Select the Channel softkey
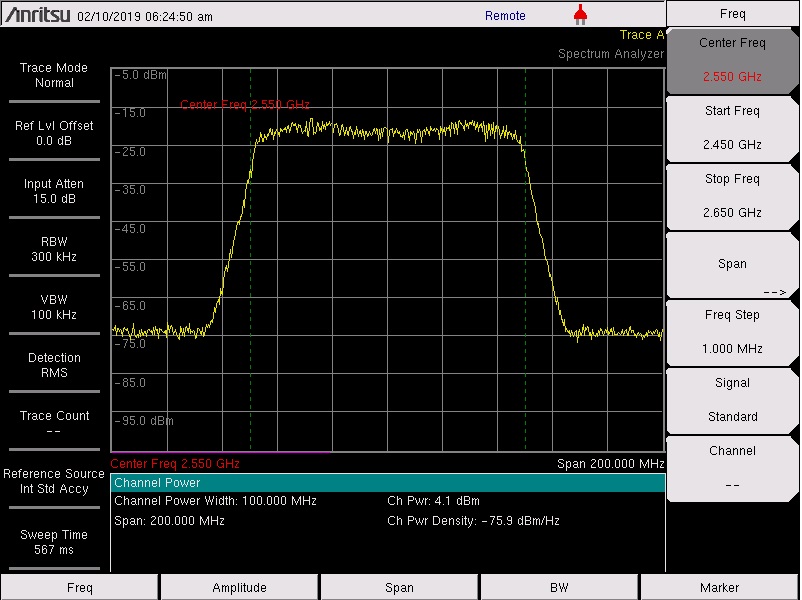 pos(732,468)
